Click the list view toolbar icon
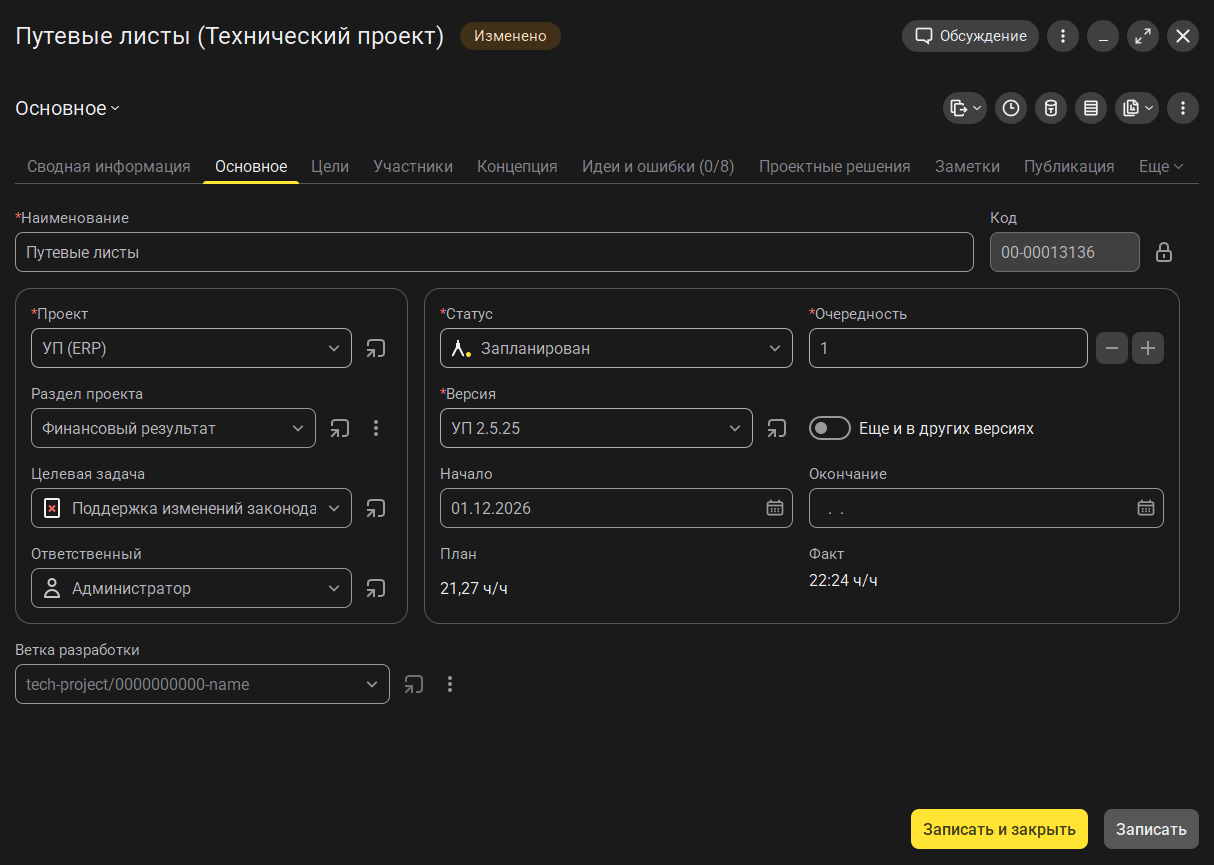This screenshot has height=865, width=1214. pos(1091,108)
